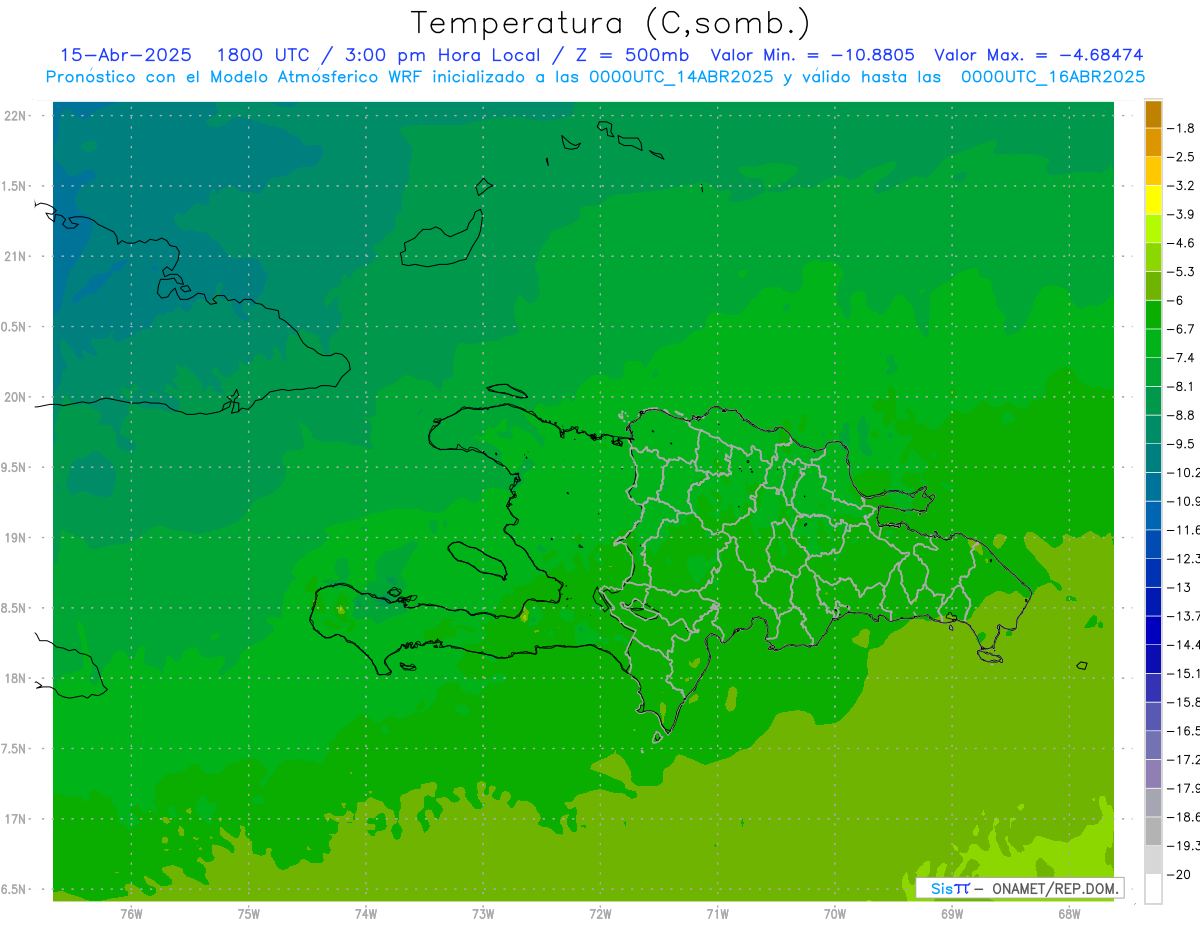The height and width of the screenshot is (927, 1200).
Task: Click the "76W" longitude label
Action: 131,913
